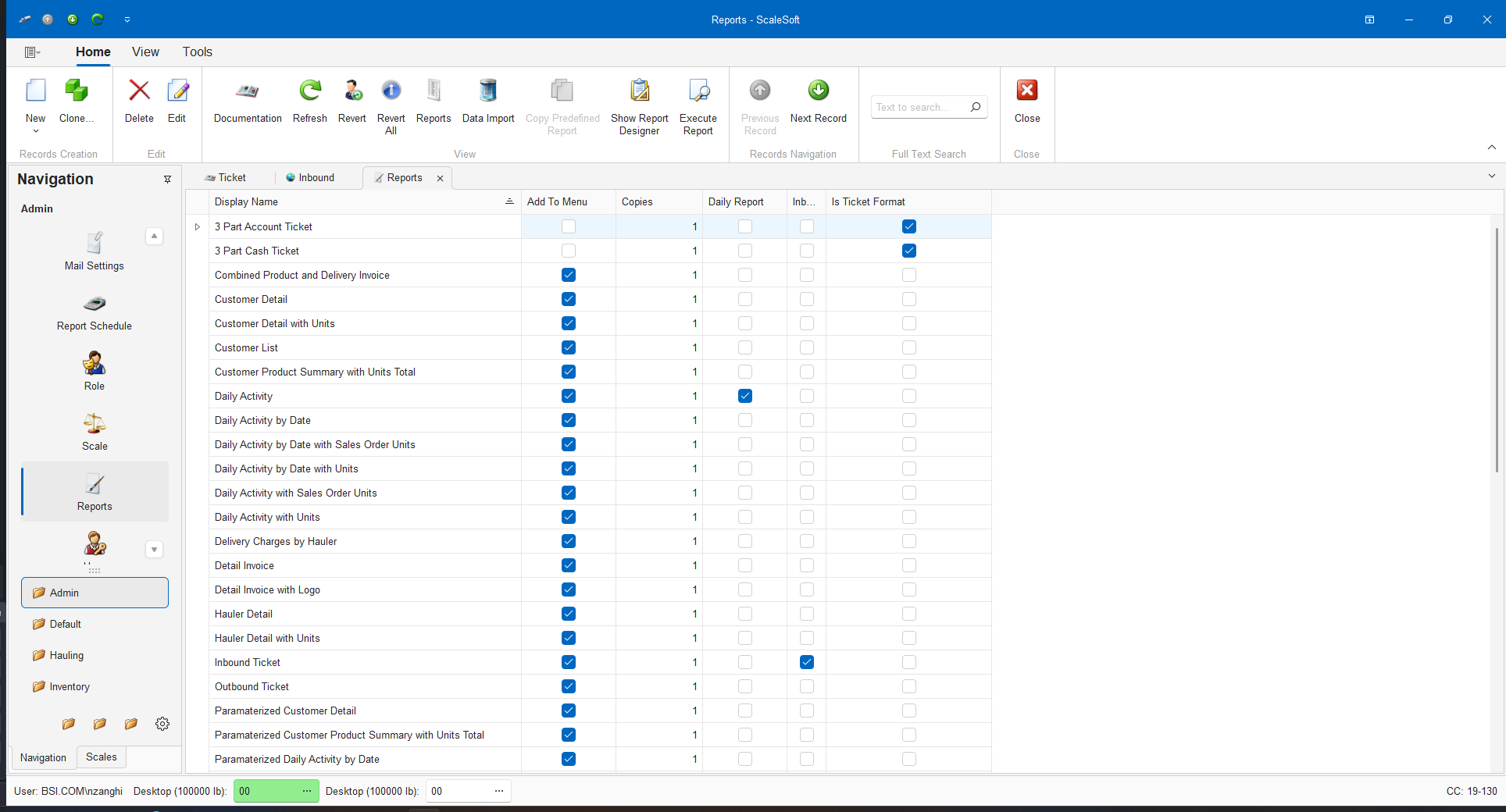Select the Default navigation group

pos(95,624)
